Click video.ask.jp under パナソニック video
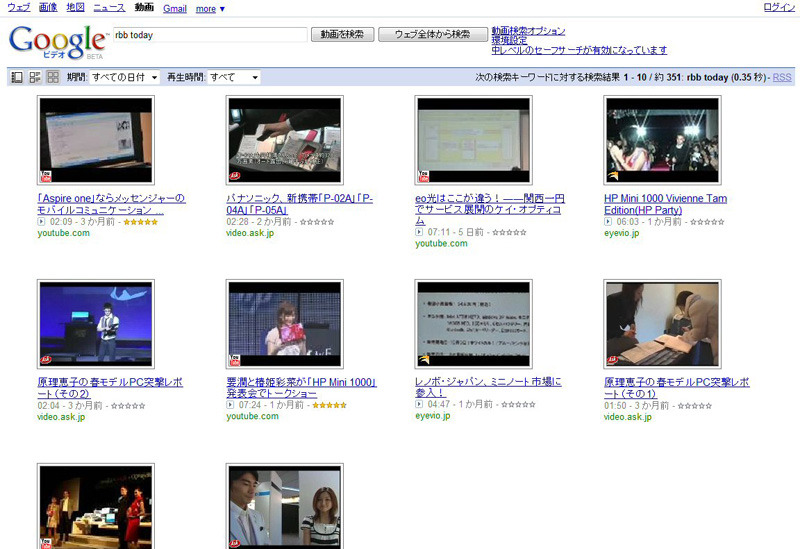The height and width of the screenshot is (549, 800). [x=250, y=233]
